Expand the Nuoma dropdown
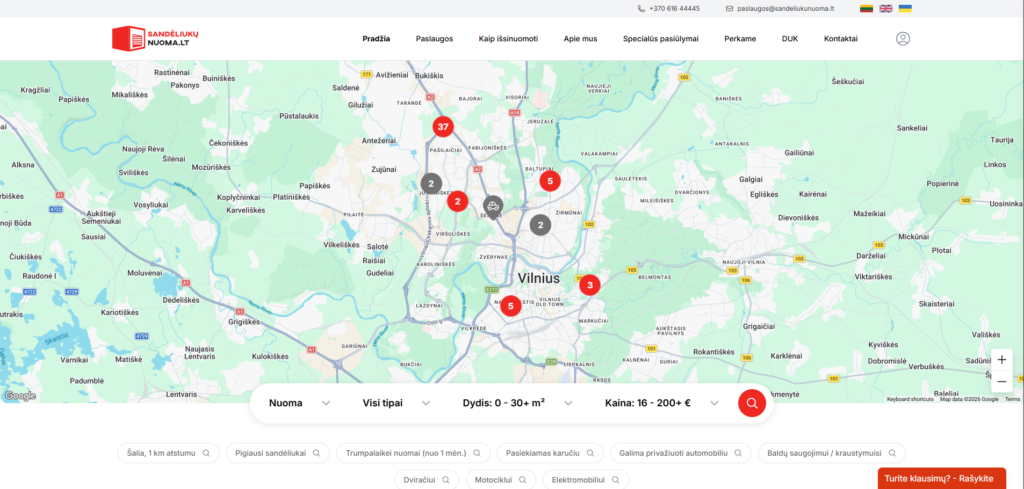This screenshot has width=1024, height=489. coord(300,403)
